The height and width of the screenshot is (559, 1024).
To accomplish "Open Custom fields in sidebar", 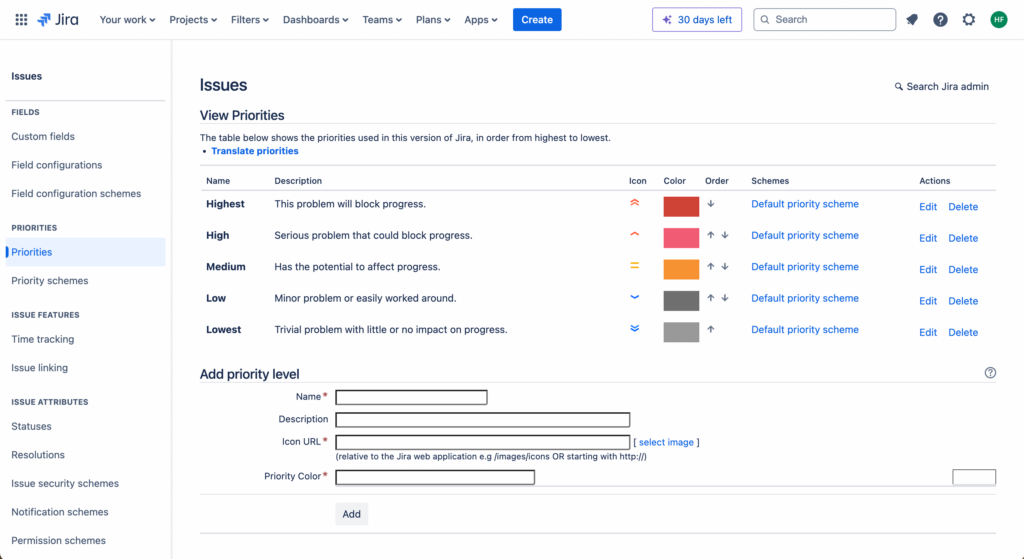I will 43,136.
